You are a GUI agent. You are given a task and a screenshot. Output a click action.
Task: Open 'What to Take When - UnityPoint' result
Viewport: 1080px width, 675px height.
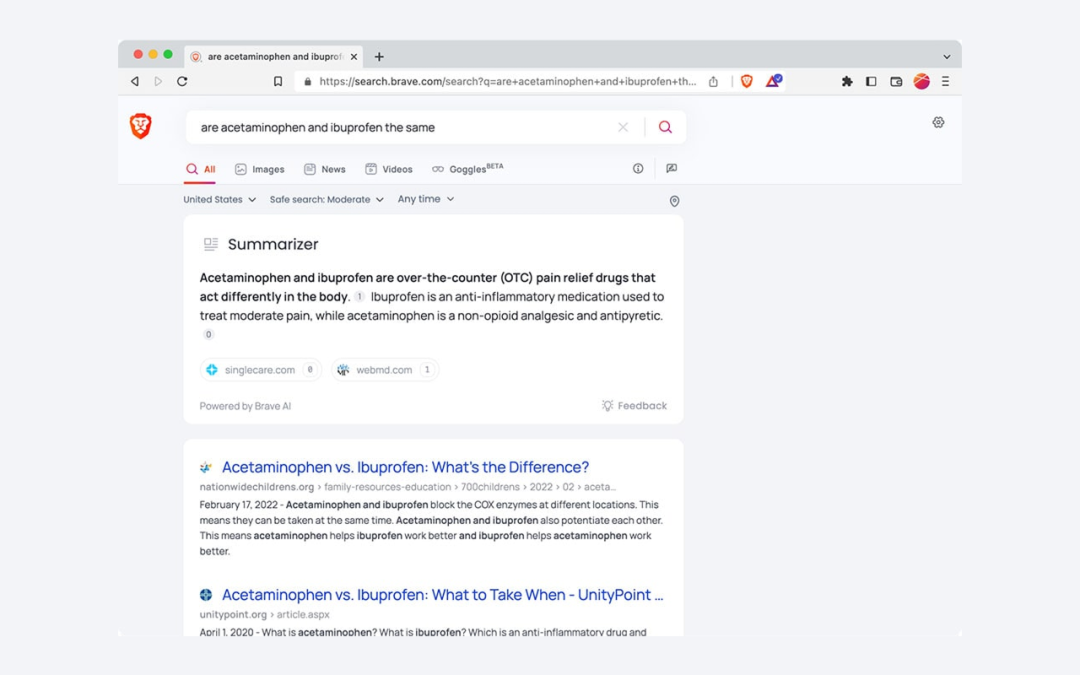442,594
